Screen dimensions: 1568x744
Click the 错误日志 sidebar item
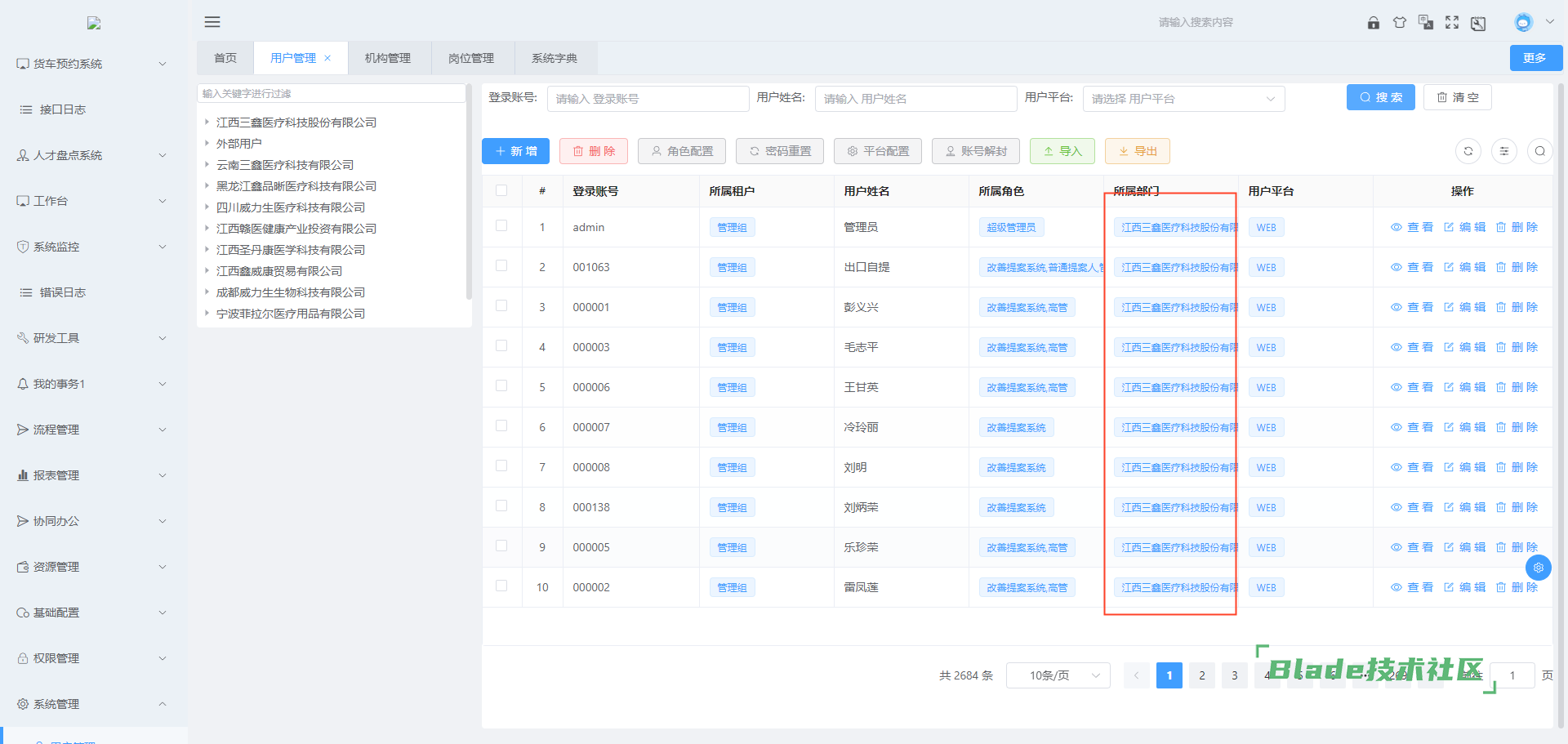click(x=94, y=292)
